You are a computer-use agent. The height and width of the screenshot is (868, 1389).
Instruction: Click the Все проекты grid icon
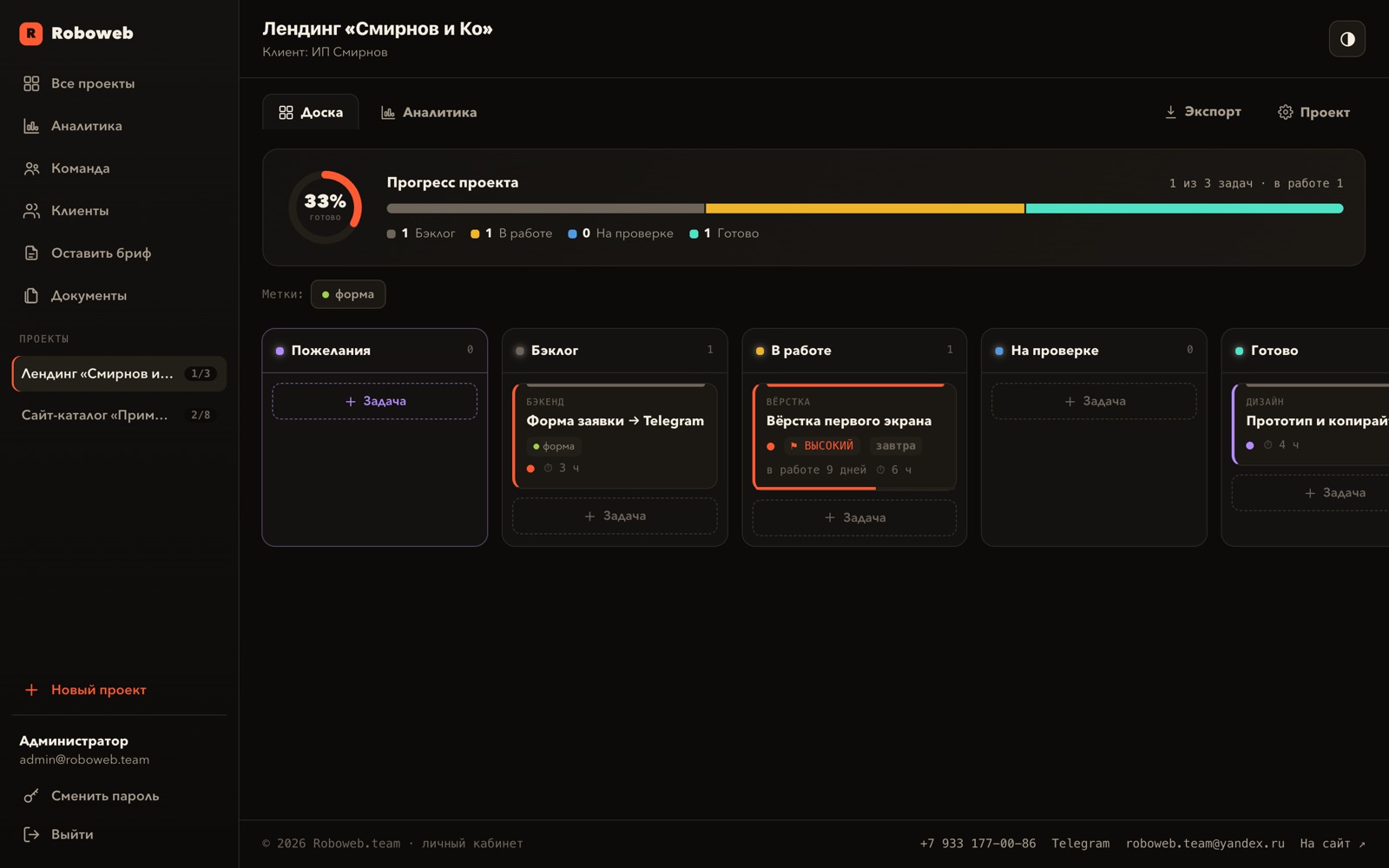(x=31, y=83)
